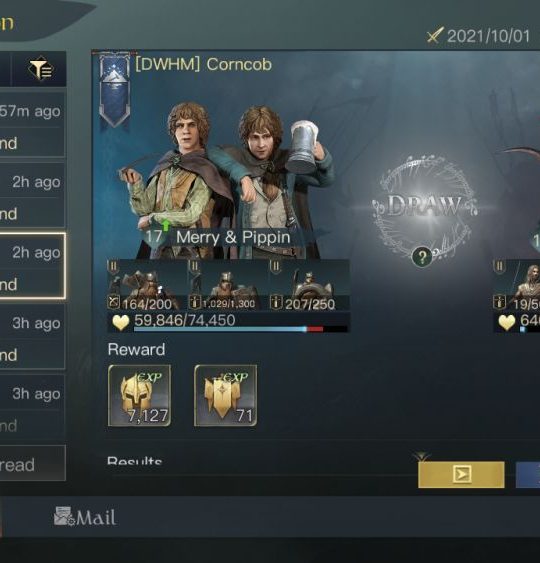Select the 164/200 troop unit icon
540x563 pixels.
(x=147, y=285)
